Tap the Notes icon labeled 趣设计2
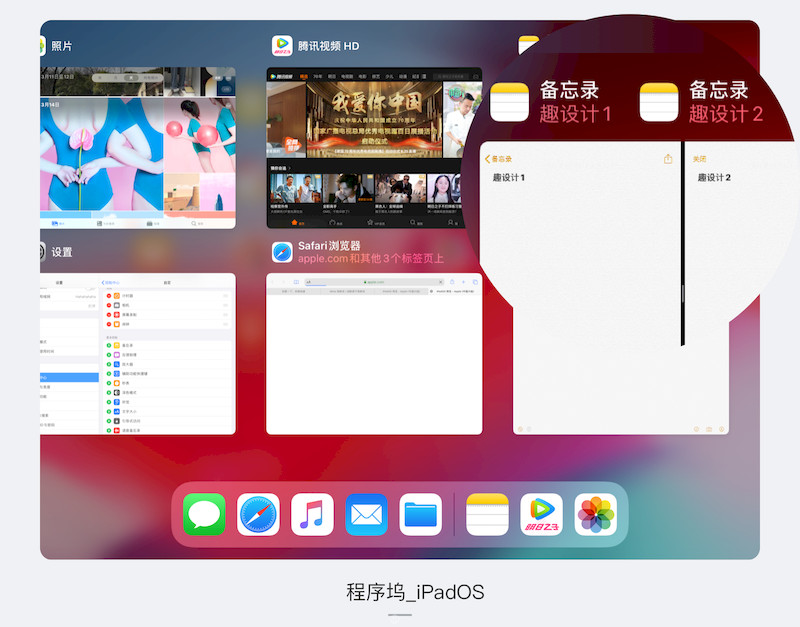 [659, 102]
